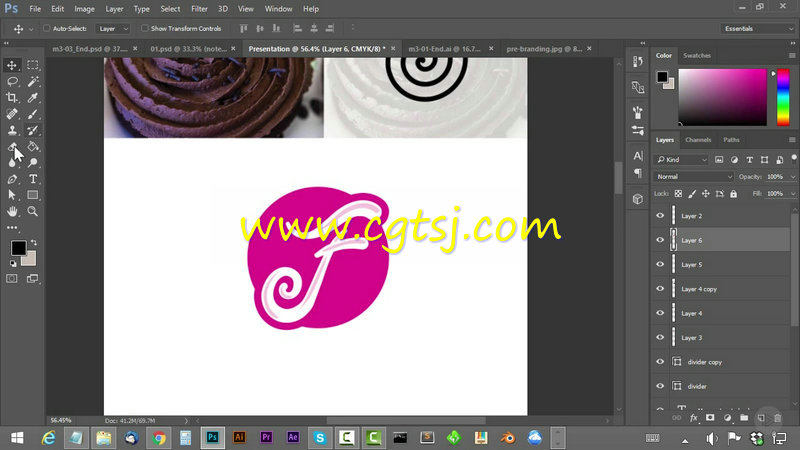Select the Lasso tool
Viewport: 800px width, 450px height.
12,82
